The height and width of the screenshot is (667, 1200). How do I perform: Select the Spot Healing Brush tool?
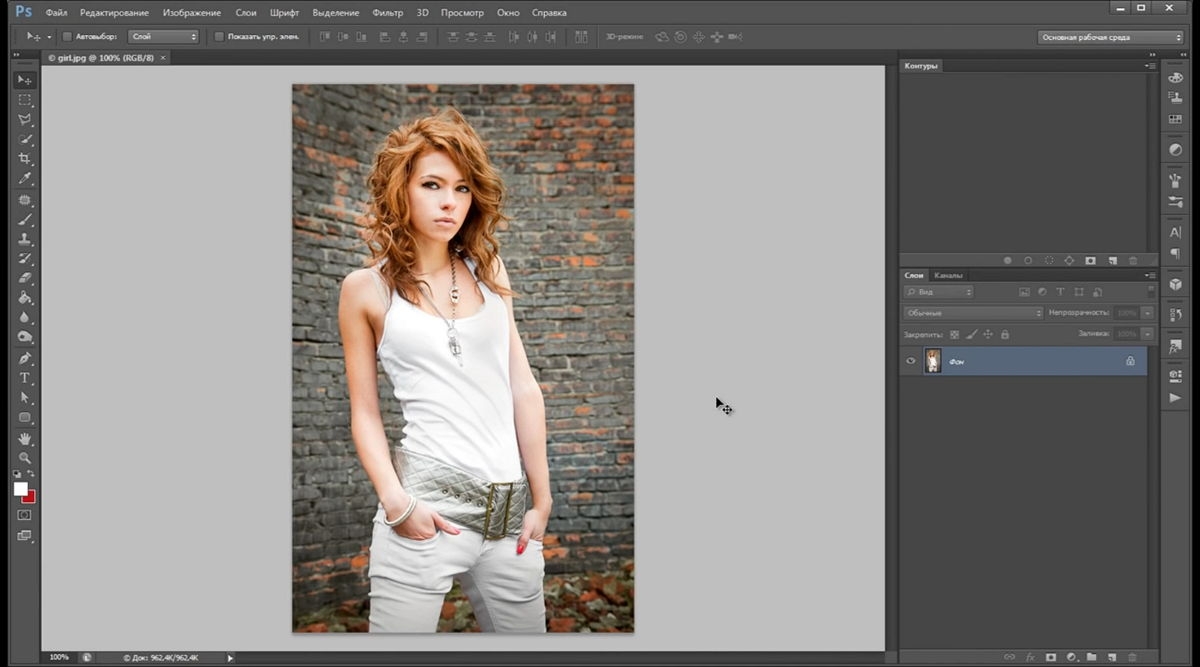tap(25, 200)
